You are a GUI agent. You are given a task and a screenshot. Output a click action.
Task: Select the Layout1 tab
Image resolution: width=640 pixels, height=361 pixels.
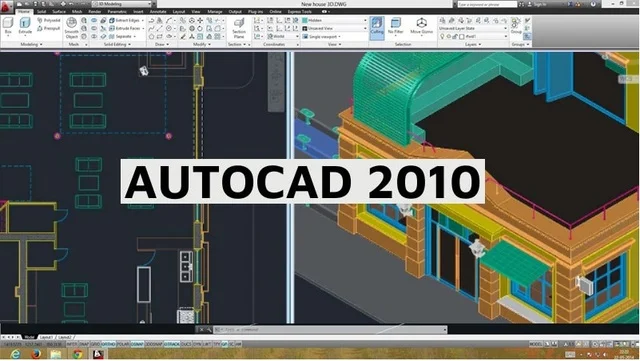coord(46,337)
